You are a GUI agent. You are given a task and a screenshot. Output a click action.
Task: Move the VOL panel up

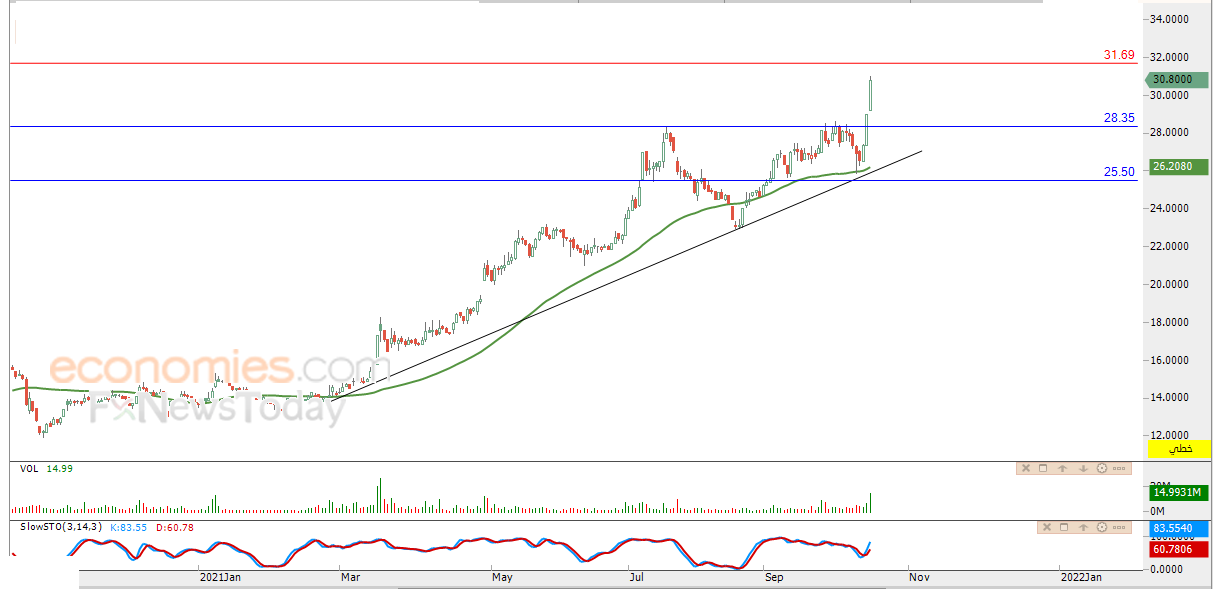[1062, 468]
